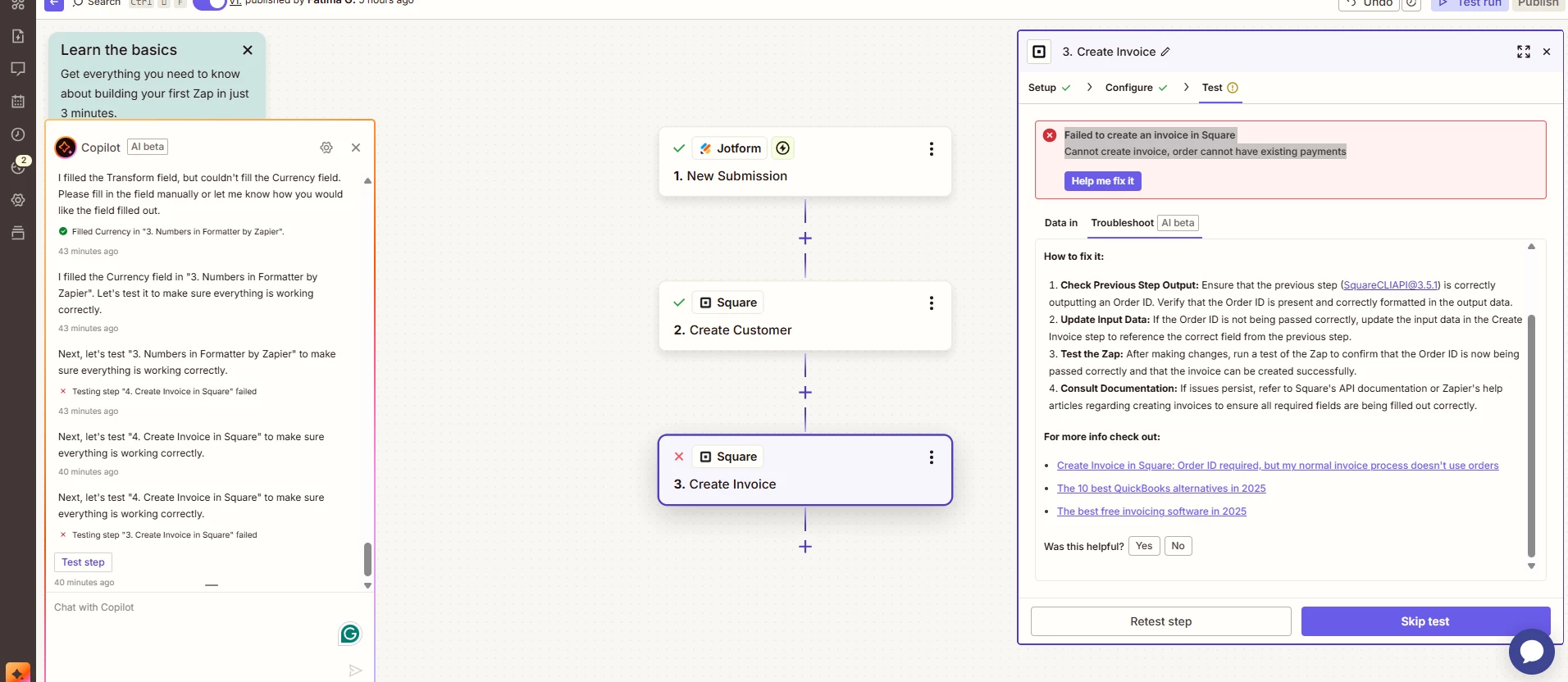1568x682 pixels.
Task: Click the redo icon next to Undo
Action: pyautogui.click(x=1411, y=4)
